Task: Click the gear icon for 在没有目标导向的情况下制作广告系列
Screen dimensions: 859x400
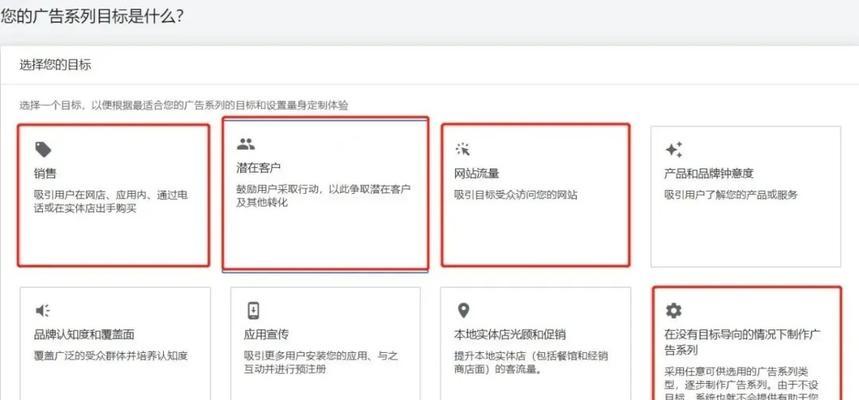Action: click(x=673, y=311)
